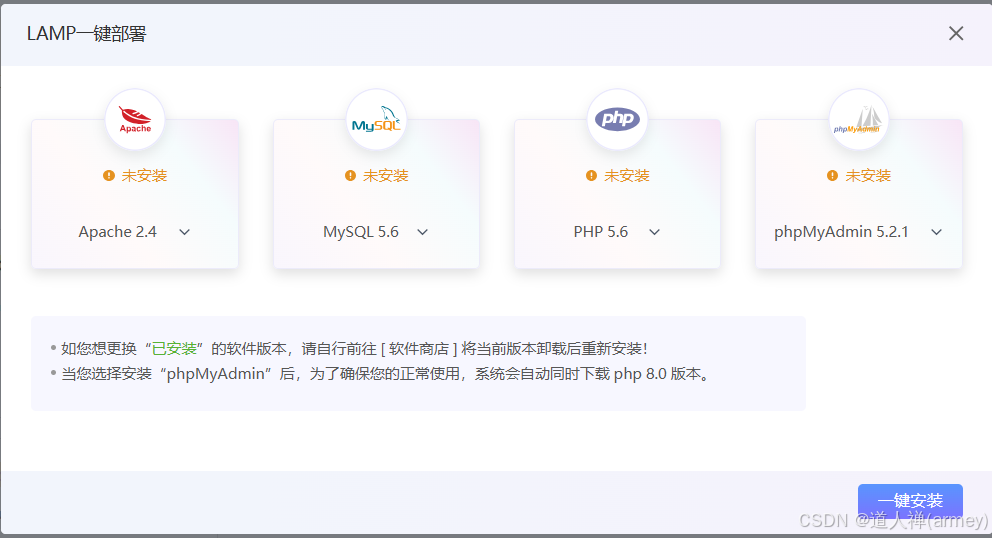Click the warning icon beside PHP 未安装
This screenshot has width=992, height=538.
click(x=592, y=175)
